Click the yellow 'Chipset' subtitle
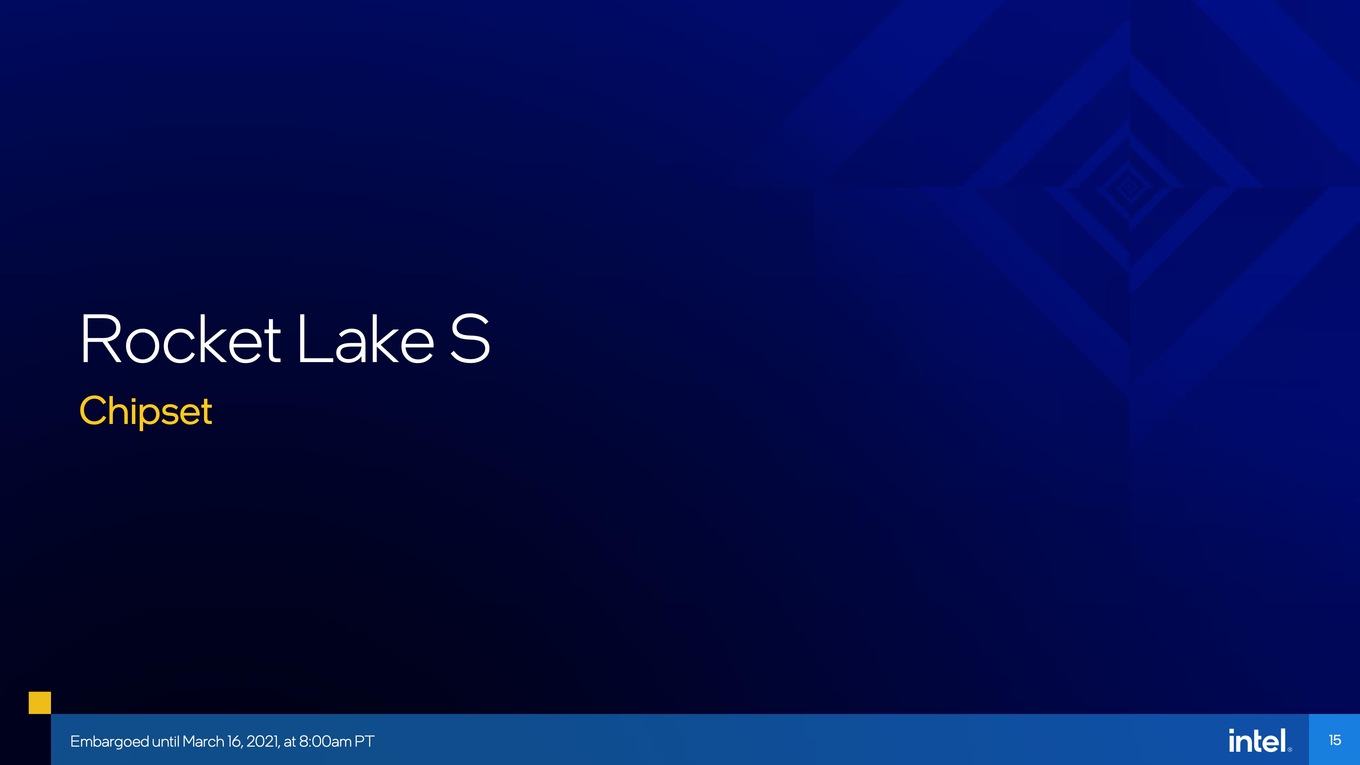 (x=146, y=412)
